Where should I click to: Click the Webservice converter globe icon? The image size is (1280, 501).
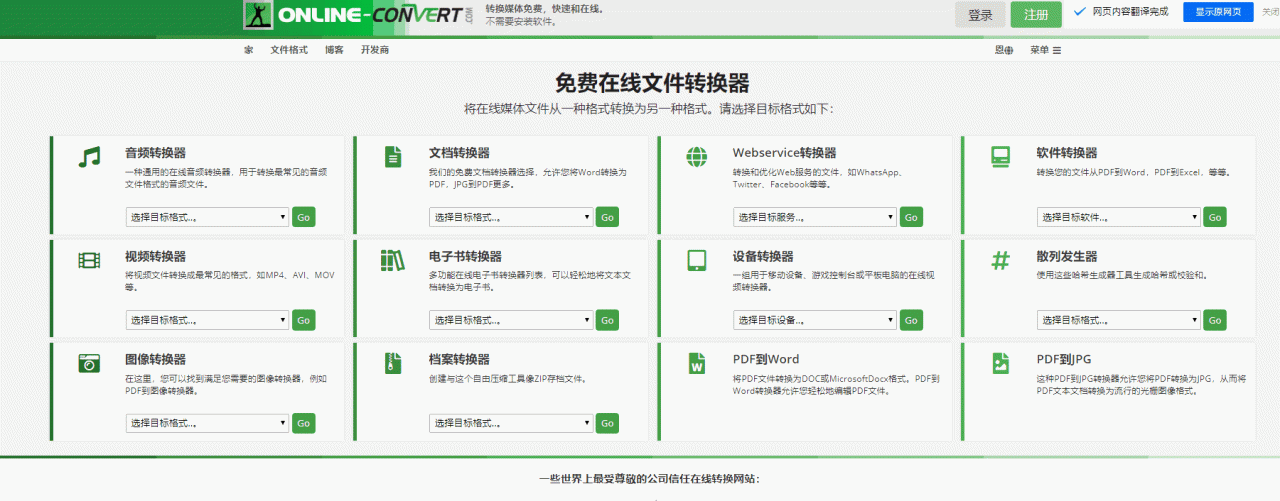(x=697, y=157)
